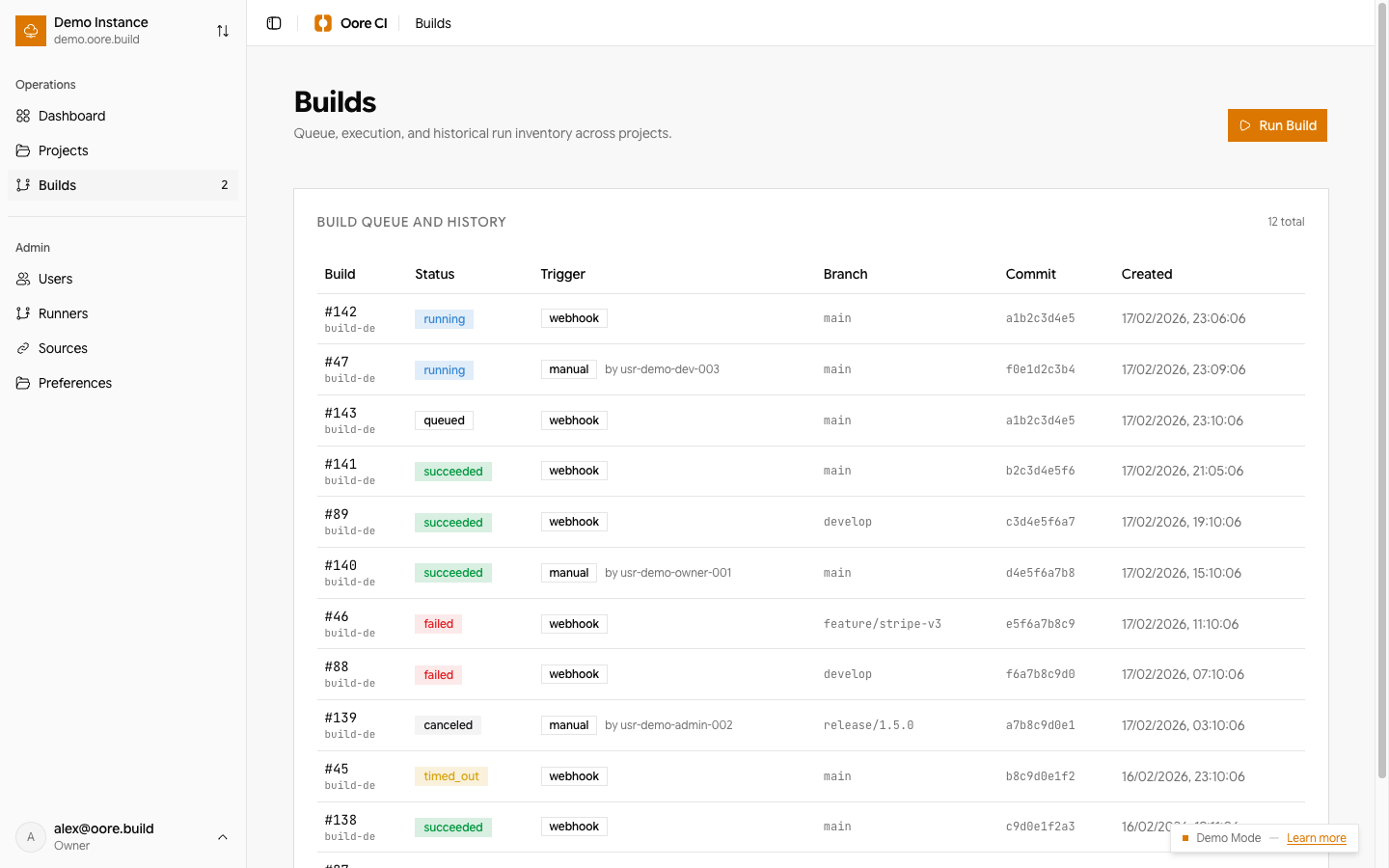Click the Oore CI logo icon

pos(323,23)
